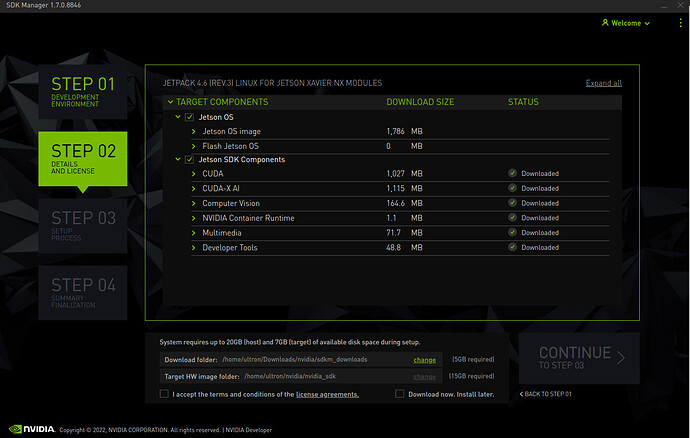This screenshot has width=690, height=438.
Task: Click Continue to Step 03 button
Action: point(579,358)
